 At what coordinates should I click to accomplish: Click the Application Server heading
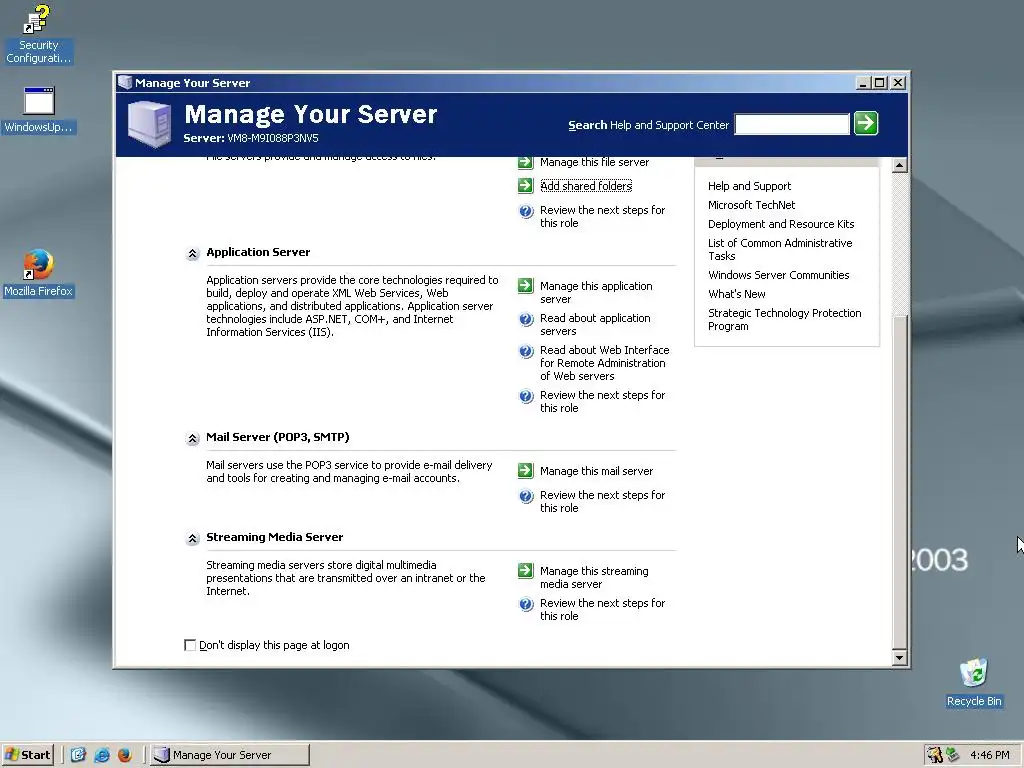point(258,252)
